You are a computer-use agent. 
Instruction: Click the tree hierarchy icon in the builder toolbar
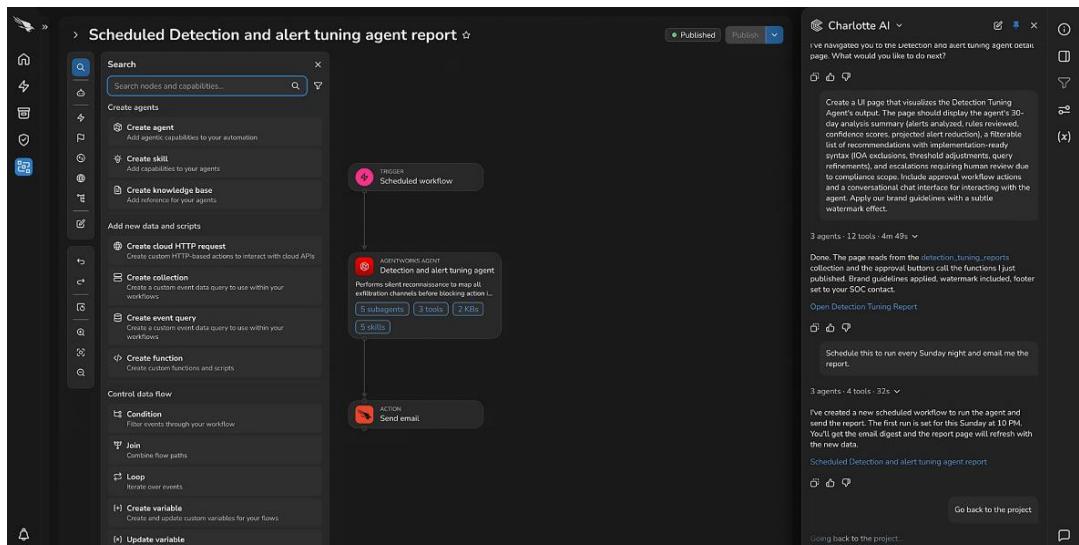[x=81, y=198]
